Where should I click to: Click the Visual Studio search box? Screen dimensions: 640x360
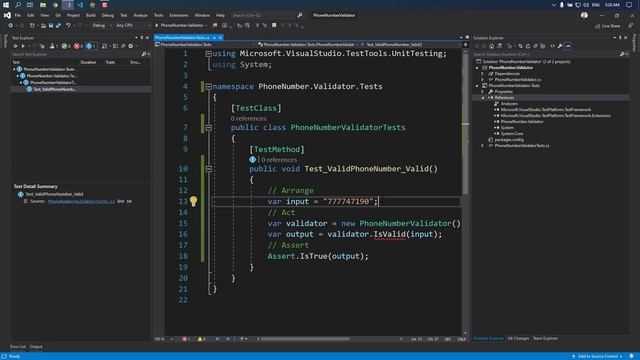[x=267, y=15]
